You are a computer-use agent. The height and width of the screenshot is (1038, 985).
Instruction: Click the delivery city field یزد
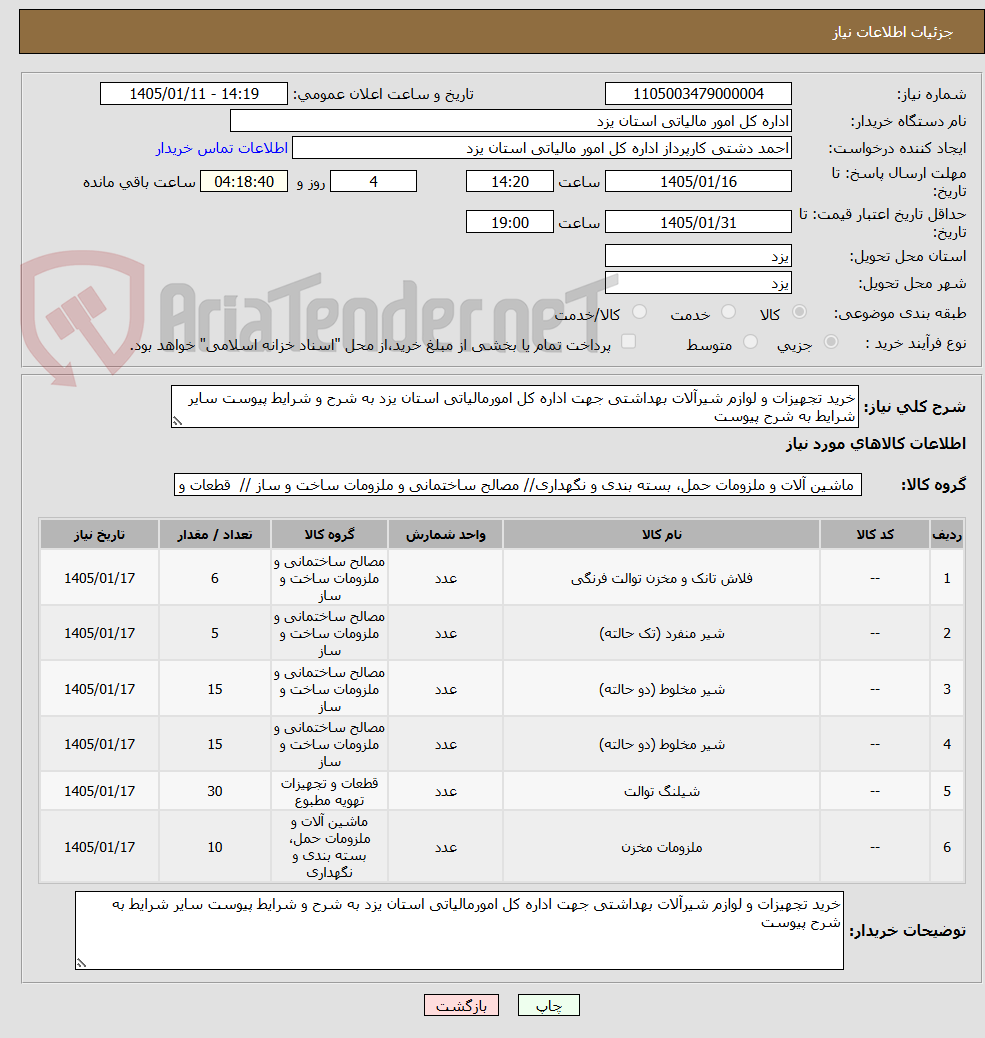point(698,283)
